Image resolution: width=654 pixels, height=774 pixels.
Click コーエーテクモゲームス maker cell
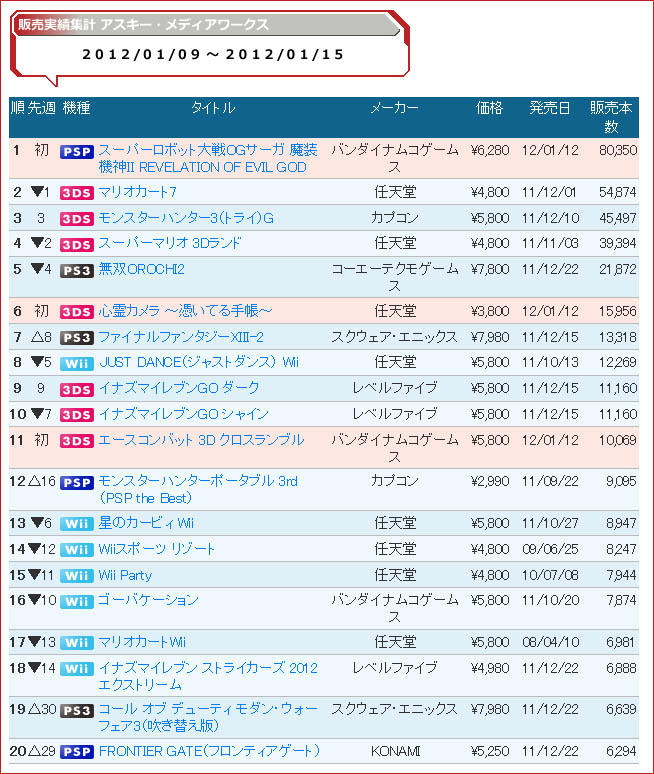(x=394, y=277)
